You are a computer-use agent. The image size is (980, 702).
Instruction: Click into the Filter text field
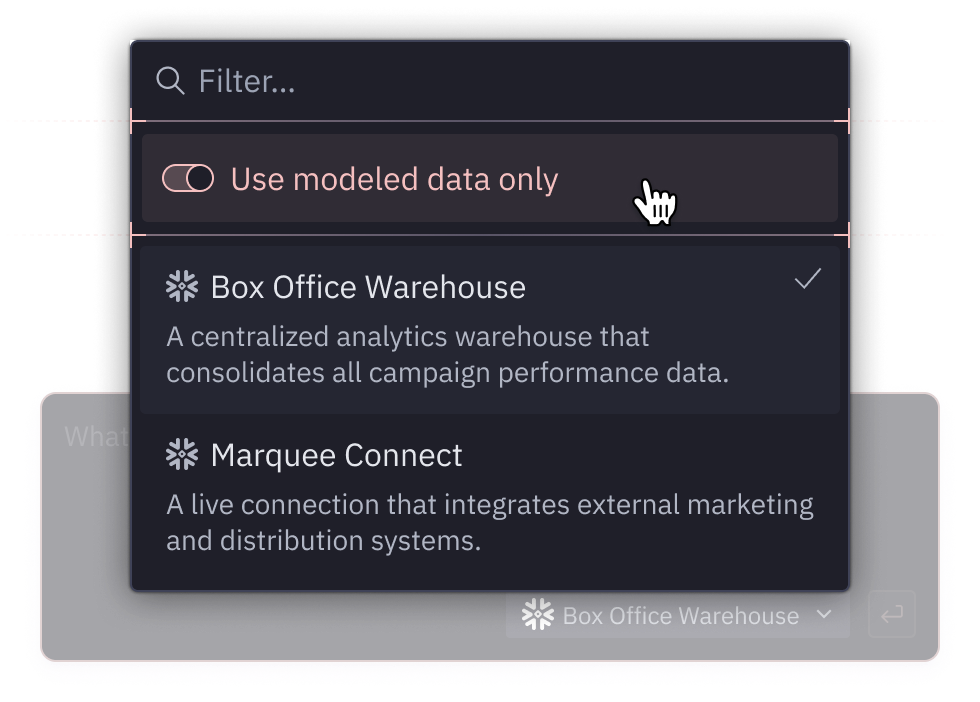489,81
